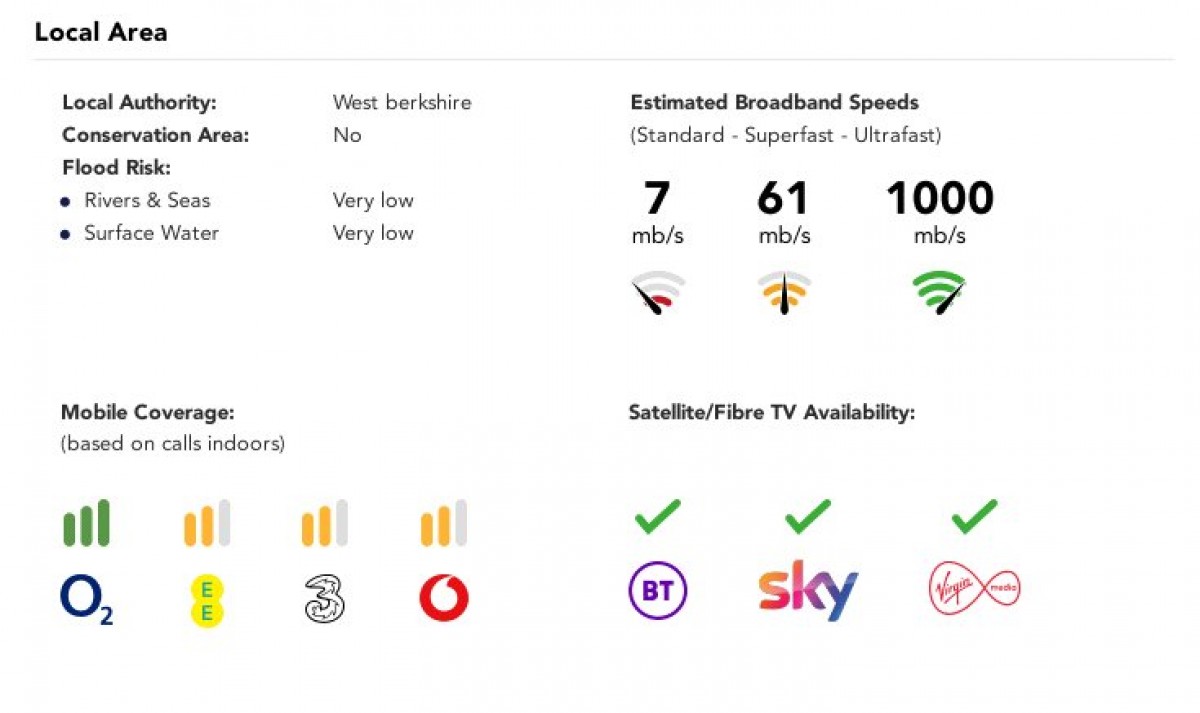
Task: Click the green checkmark above Sky
Action: pyautogui.click(x=808, y=516)
